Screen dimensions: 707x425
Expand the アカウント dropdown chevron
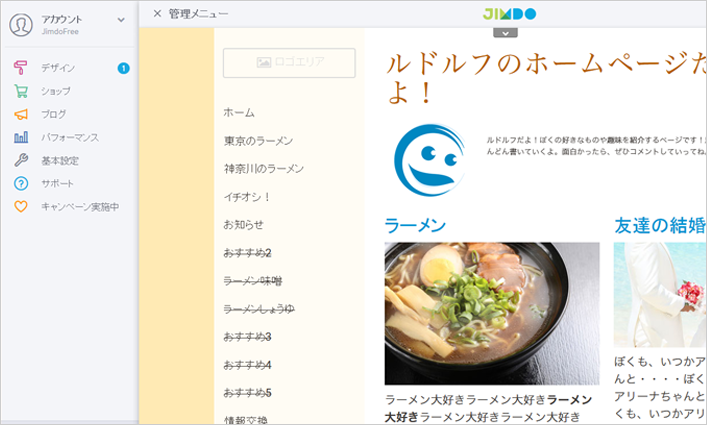click(121, 20)
